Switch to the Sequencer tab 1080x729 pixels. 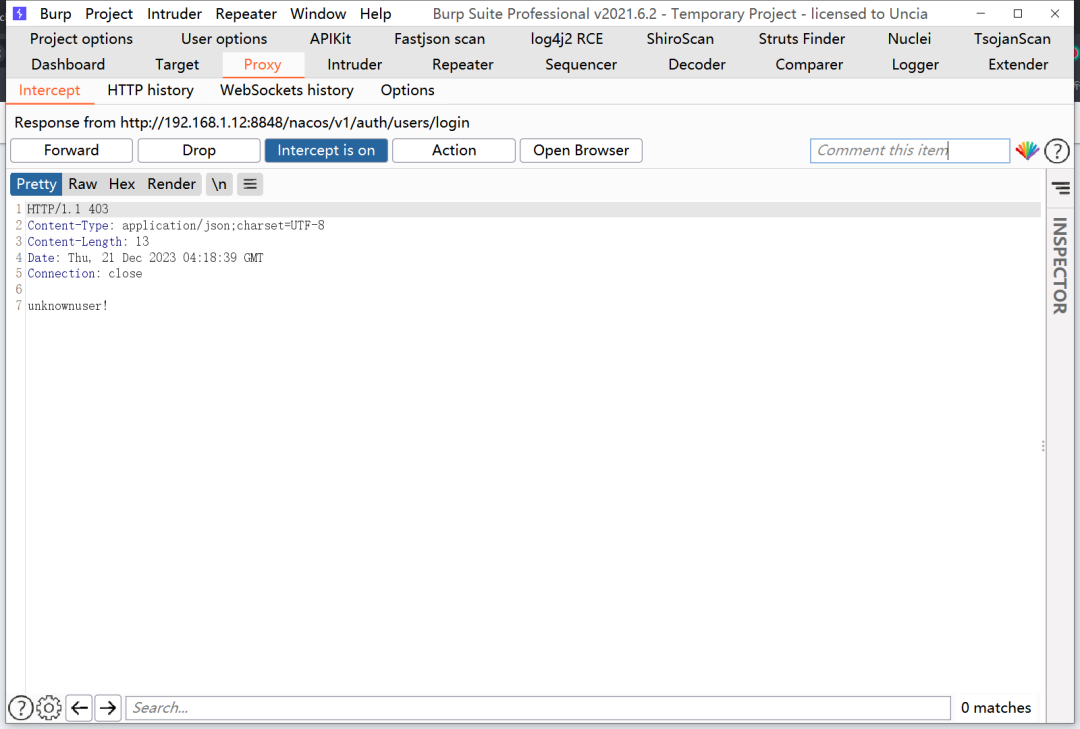[x=581, y=65]
